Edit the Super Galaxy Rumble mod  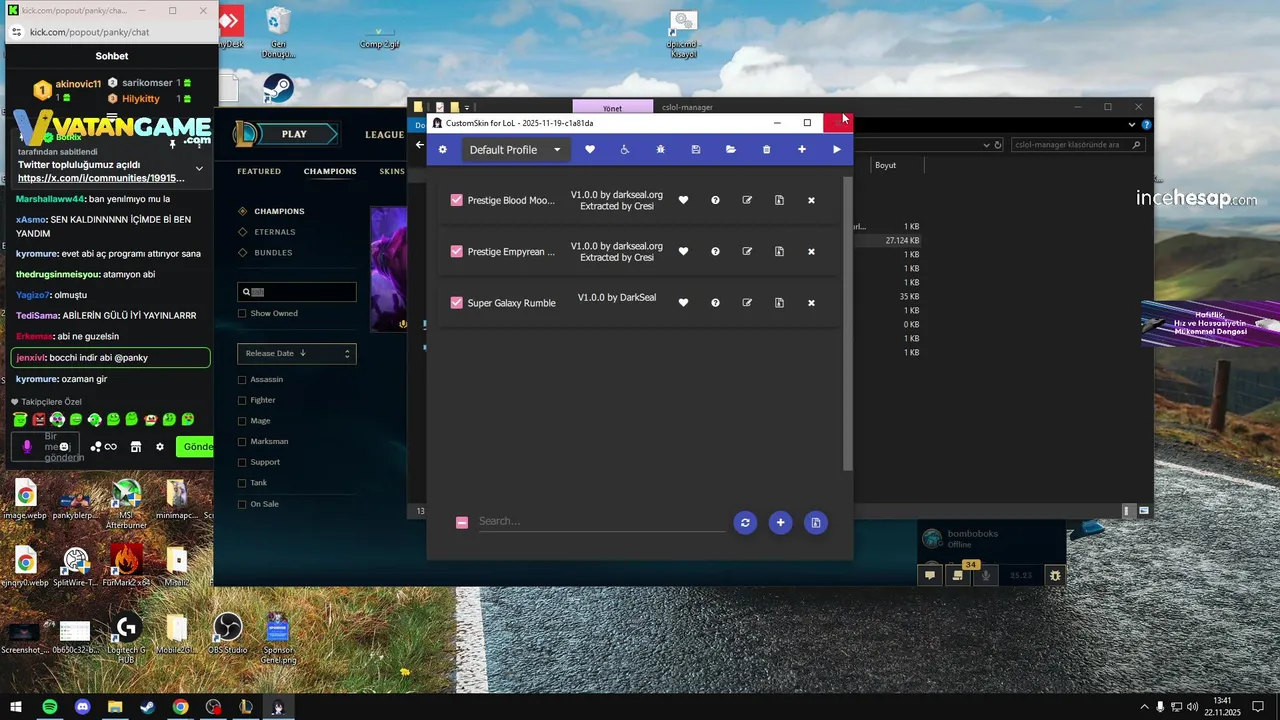[x=747, y=302]
